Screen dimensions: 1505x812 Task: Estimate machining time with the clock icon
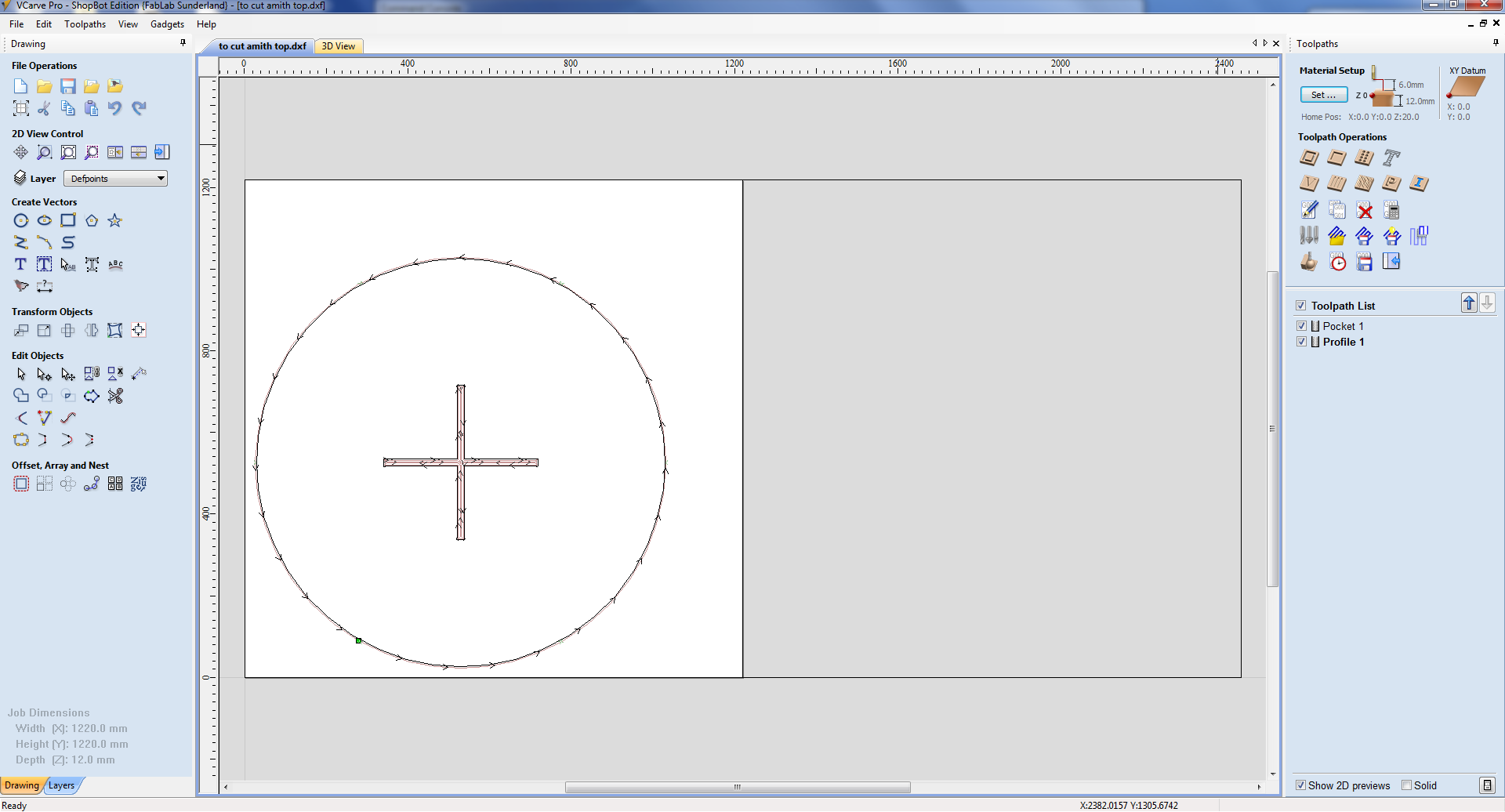(x=1338, y=262)
